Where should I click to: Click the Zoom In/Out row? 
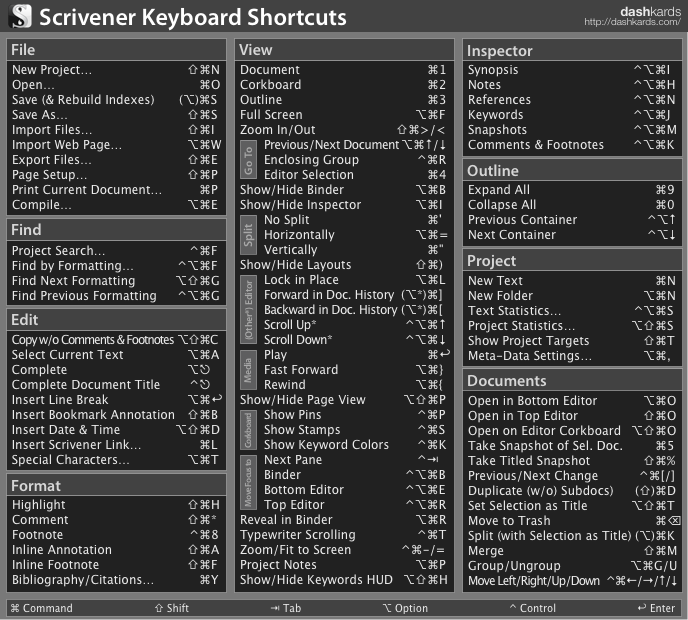344,130
